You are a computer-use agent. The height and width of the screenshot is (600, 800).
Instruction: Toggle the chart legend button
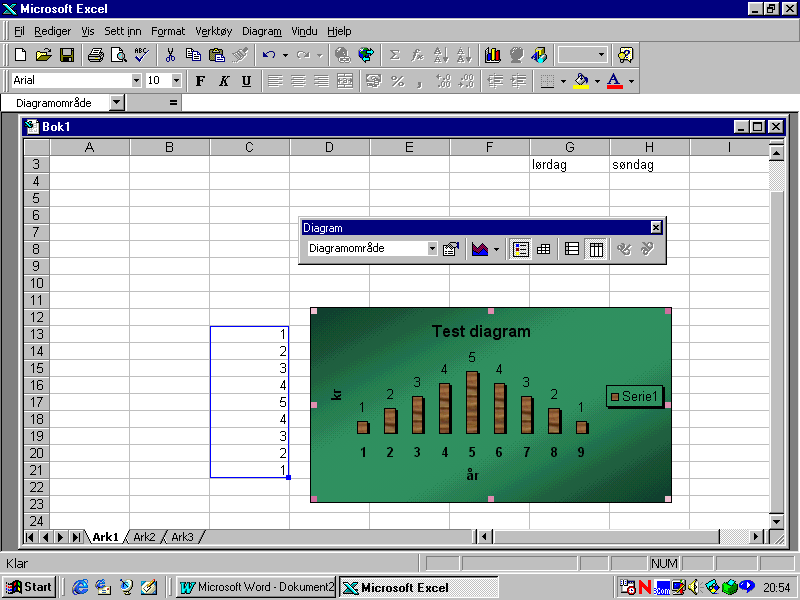[x=521, y=249]
